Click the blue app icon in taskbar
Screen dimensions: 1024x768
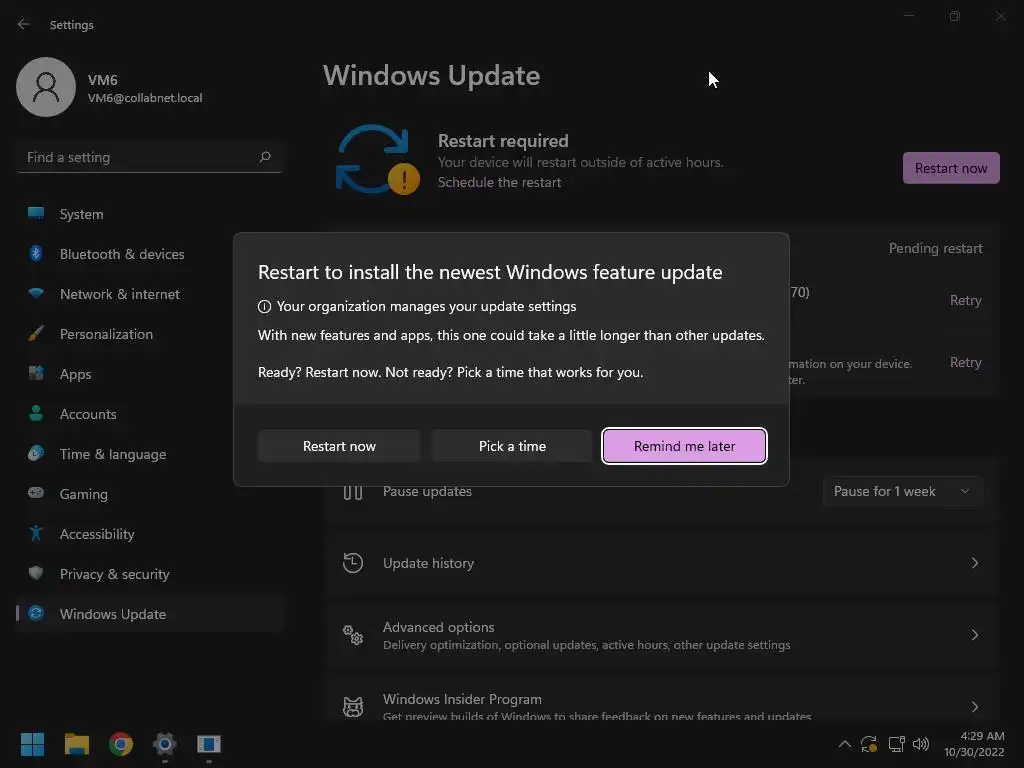click(209, 744)
